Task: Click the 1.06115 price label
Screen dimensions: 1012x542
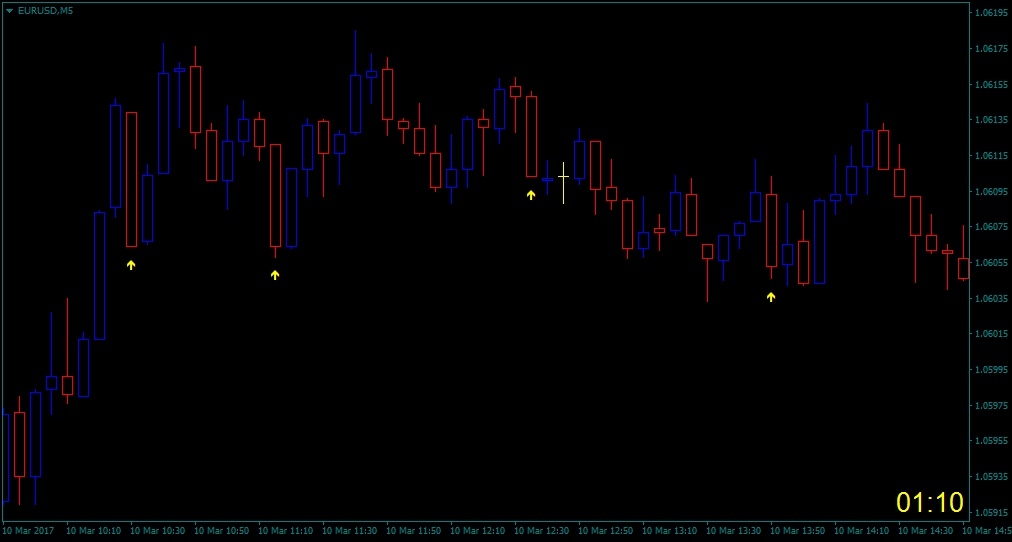Action: pyautogui.click(x=993, y=156)
